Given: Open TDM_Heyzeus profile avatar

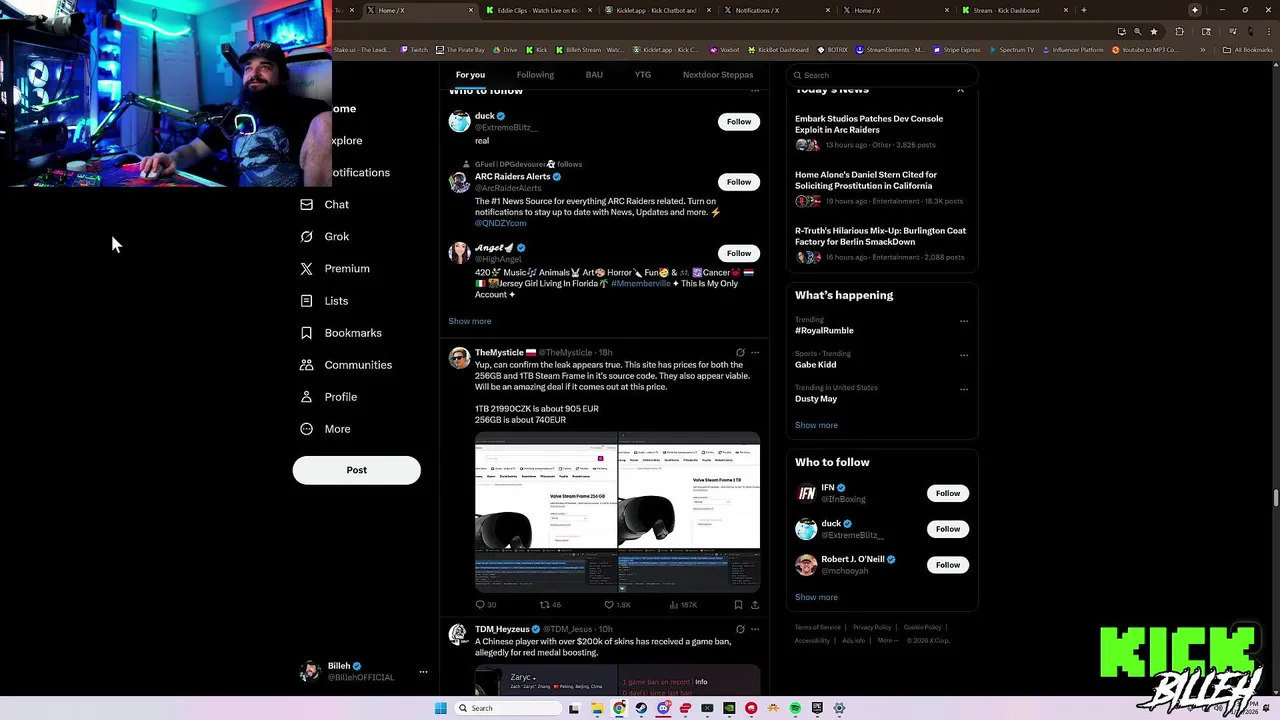Looking at the screenshot, I should point(459,635).
